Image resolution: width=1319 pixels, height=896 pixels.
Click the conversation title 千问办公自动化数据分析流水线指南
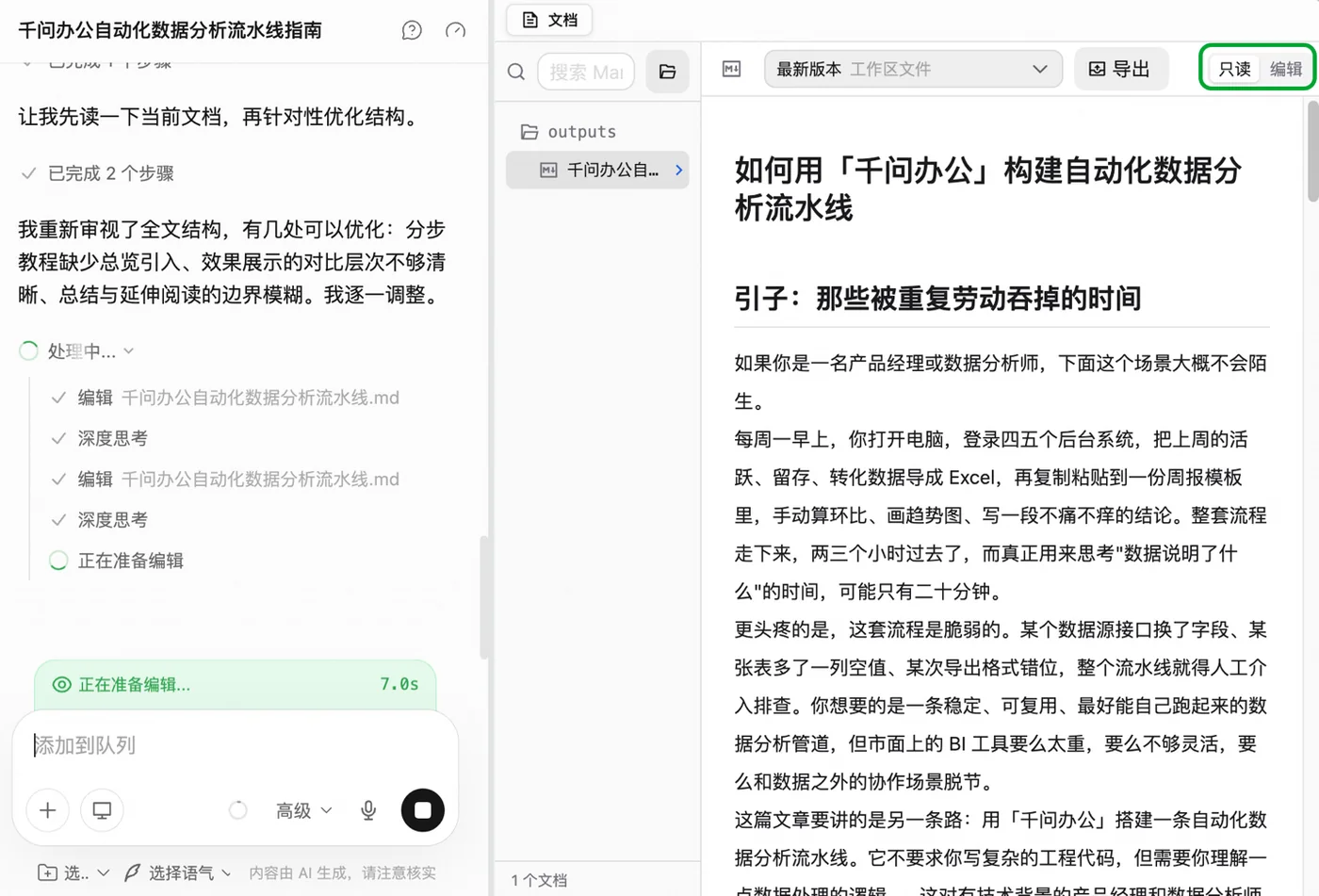coord(170,30)
